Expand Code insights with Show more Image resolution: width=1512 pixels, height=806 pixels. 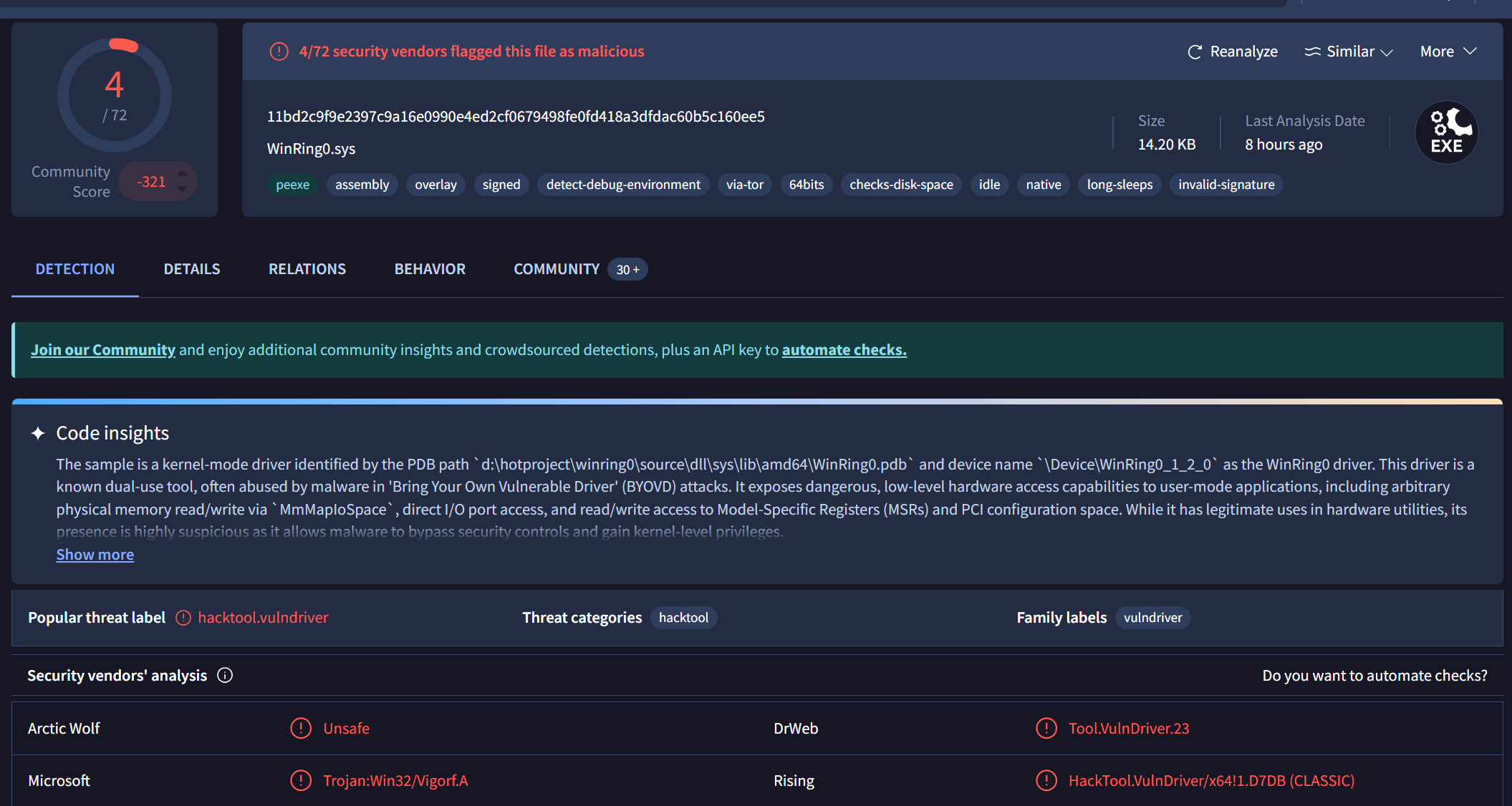pyautogui.click(x=95, y=555)
